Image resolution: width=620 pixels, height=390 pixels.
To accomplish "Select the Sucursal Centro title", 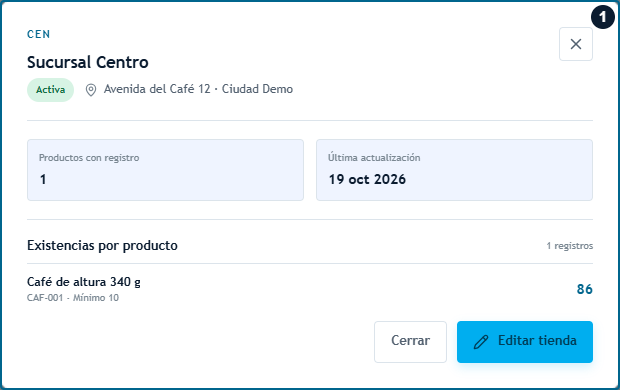I will (x=88, y=62).
